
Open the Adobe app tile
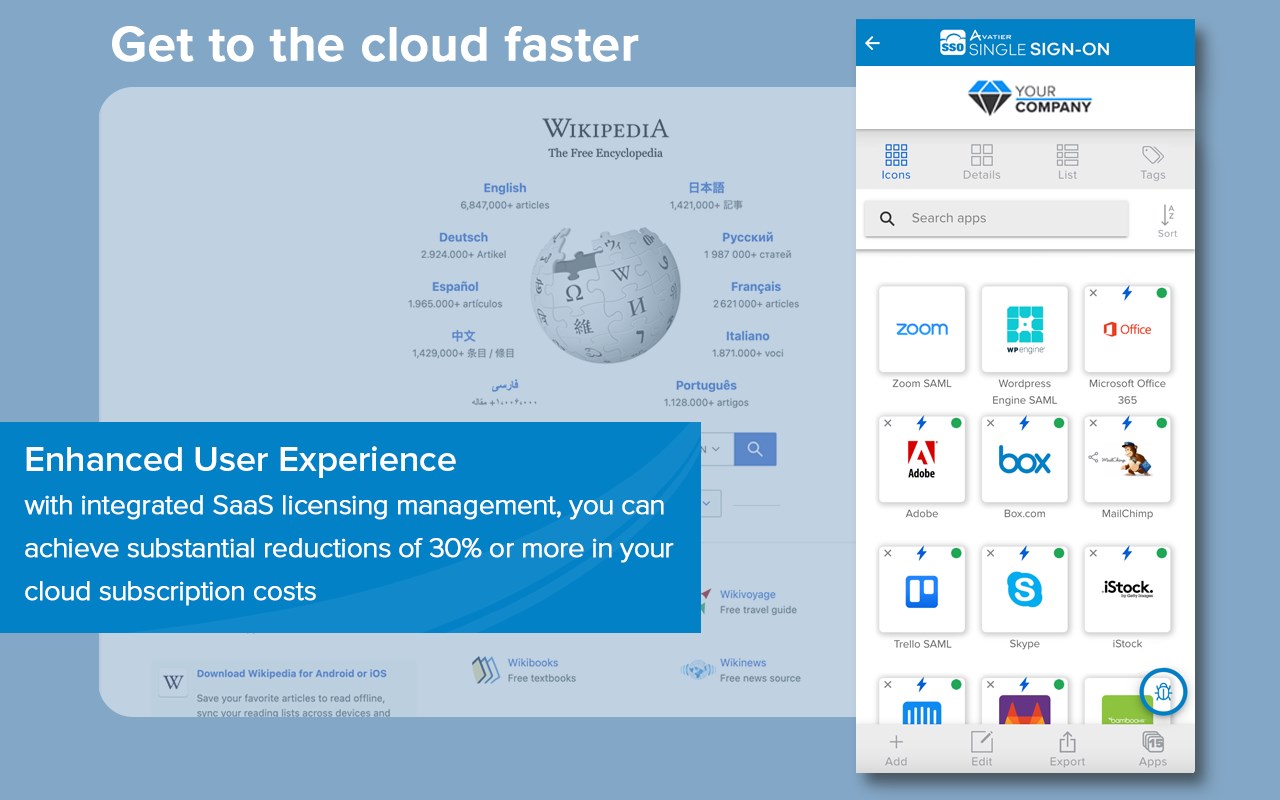(x=922, y=459)
